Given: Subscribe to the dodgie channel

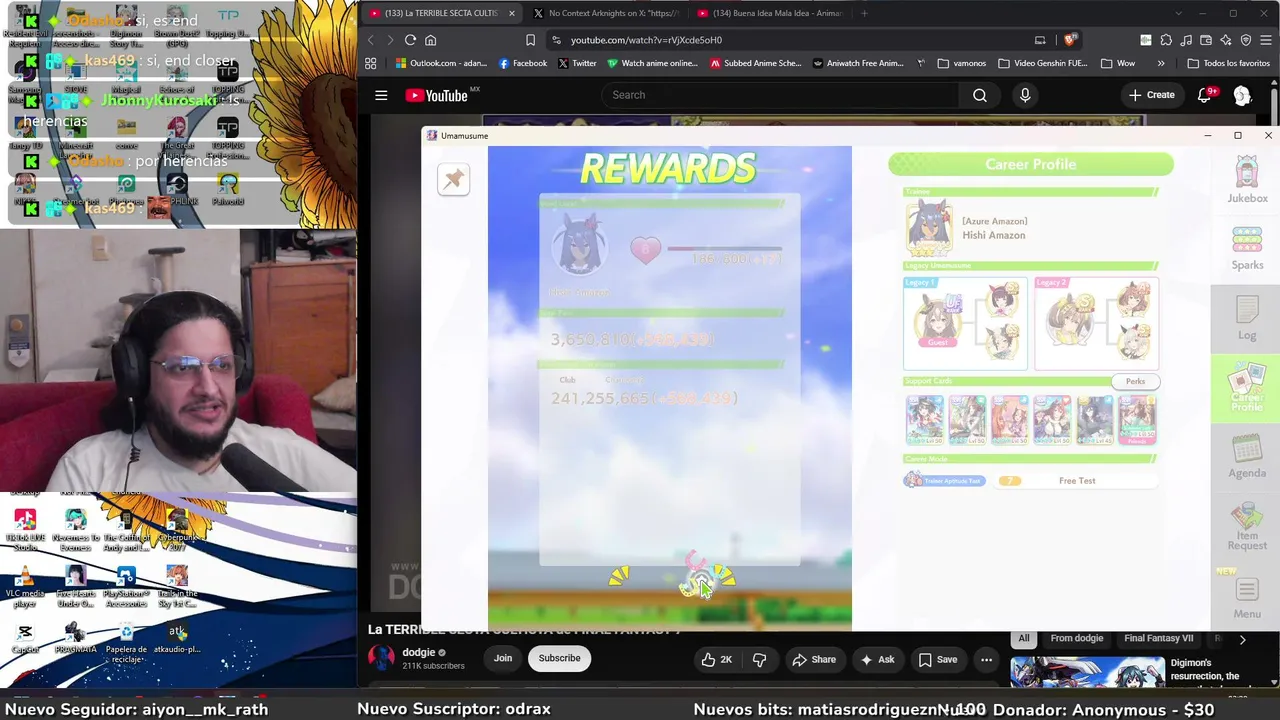Looking at the screenshot, I should pos(559,658).
